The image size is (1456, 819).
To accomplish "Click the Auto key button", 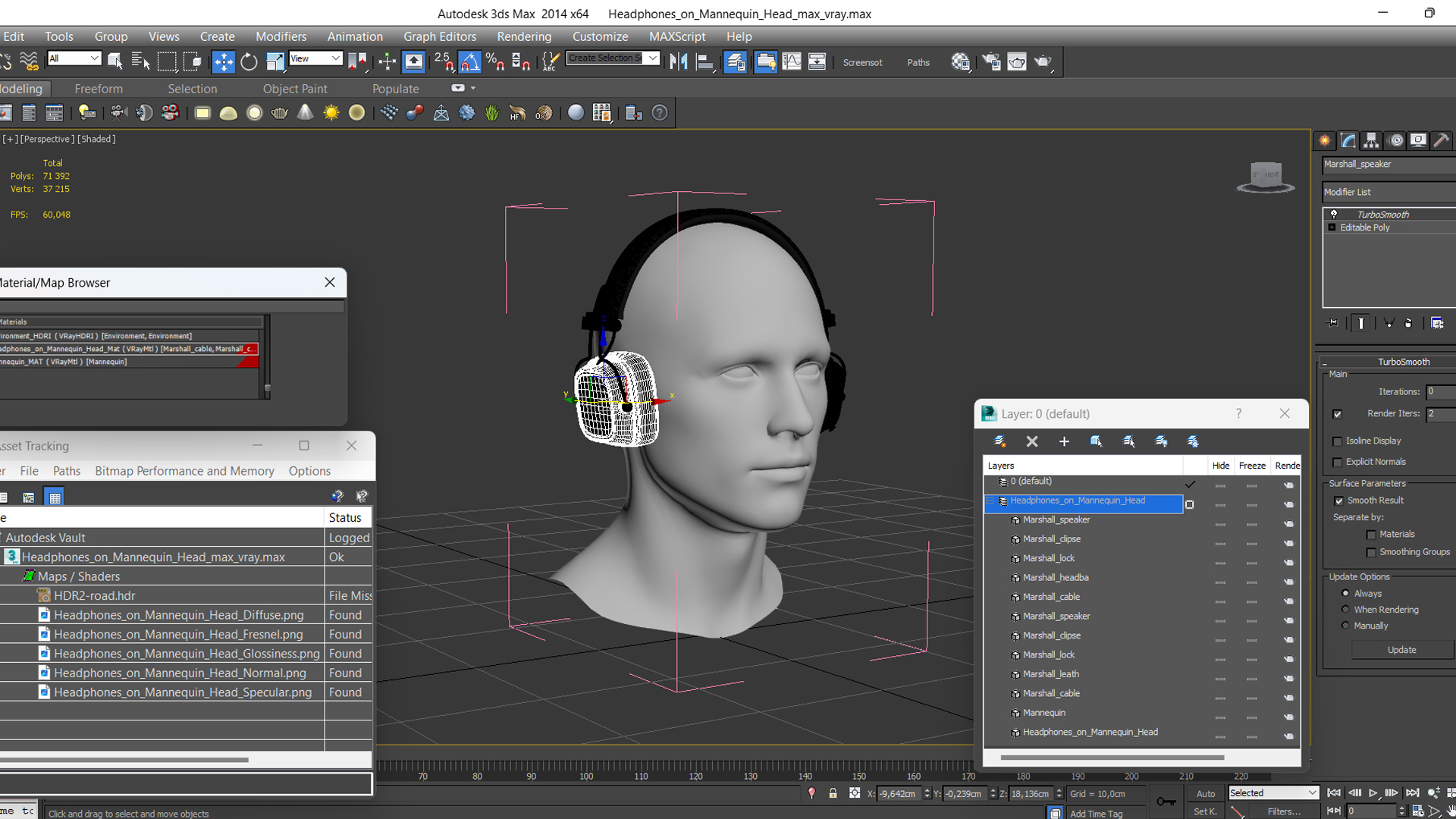I will [1206, 794].
